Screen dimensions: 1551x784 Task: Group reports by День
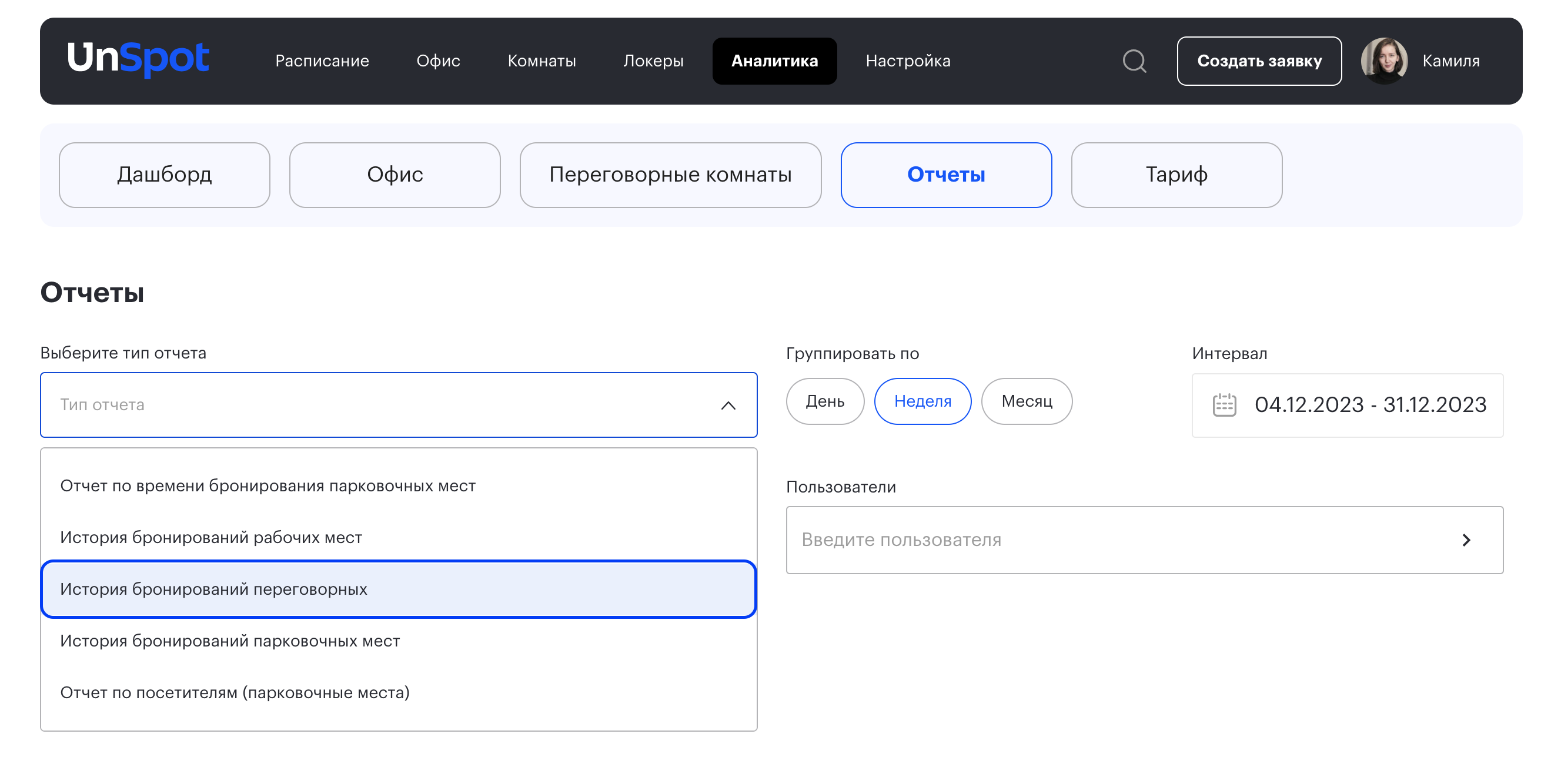point(824,401)
